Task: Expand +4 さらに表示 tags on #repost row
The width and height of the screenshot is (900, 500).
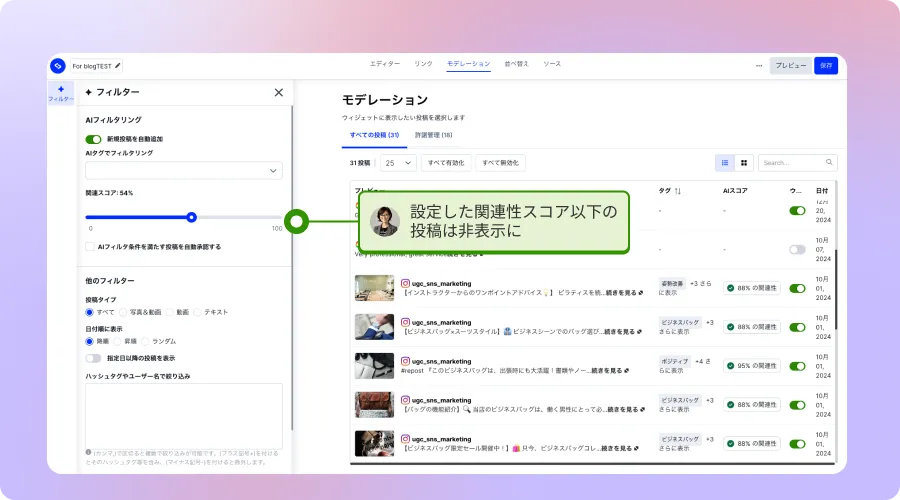Action: tap(685, 366)
